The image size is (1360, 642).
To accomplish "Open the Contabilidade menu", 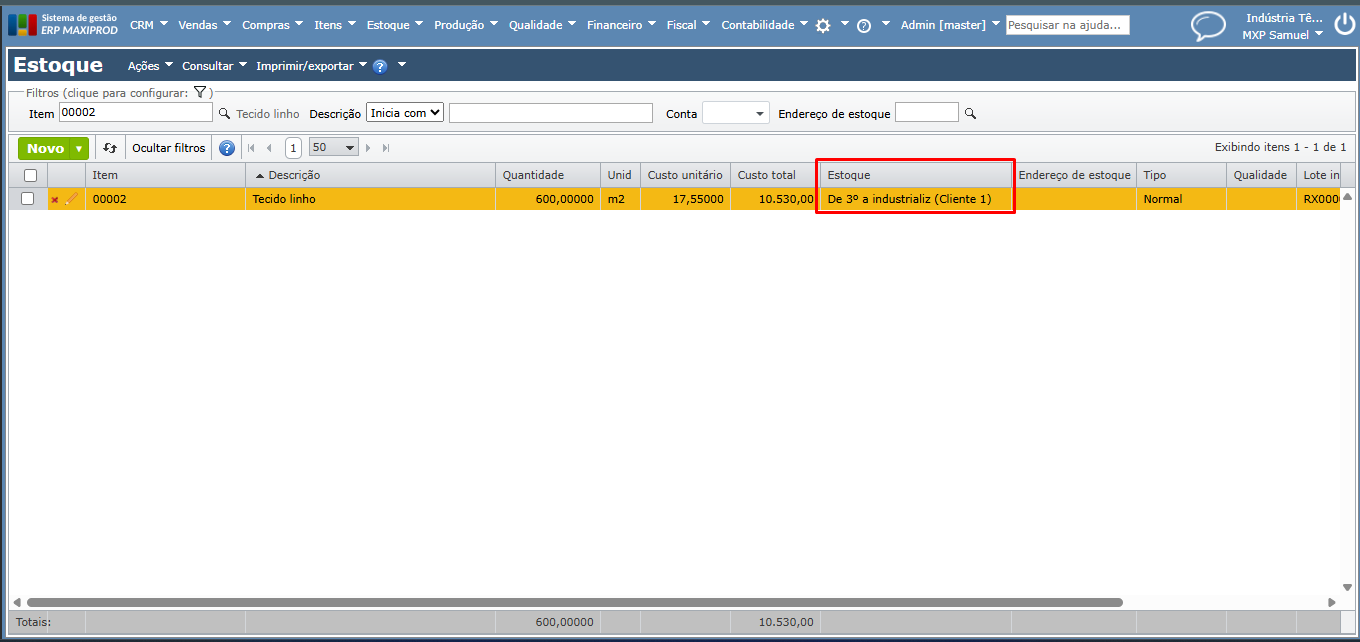I will (x=764, y=25).
